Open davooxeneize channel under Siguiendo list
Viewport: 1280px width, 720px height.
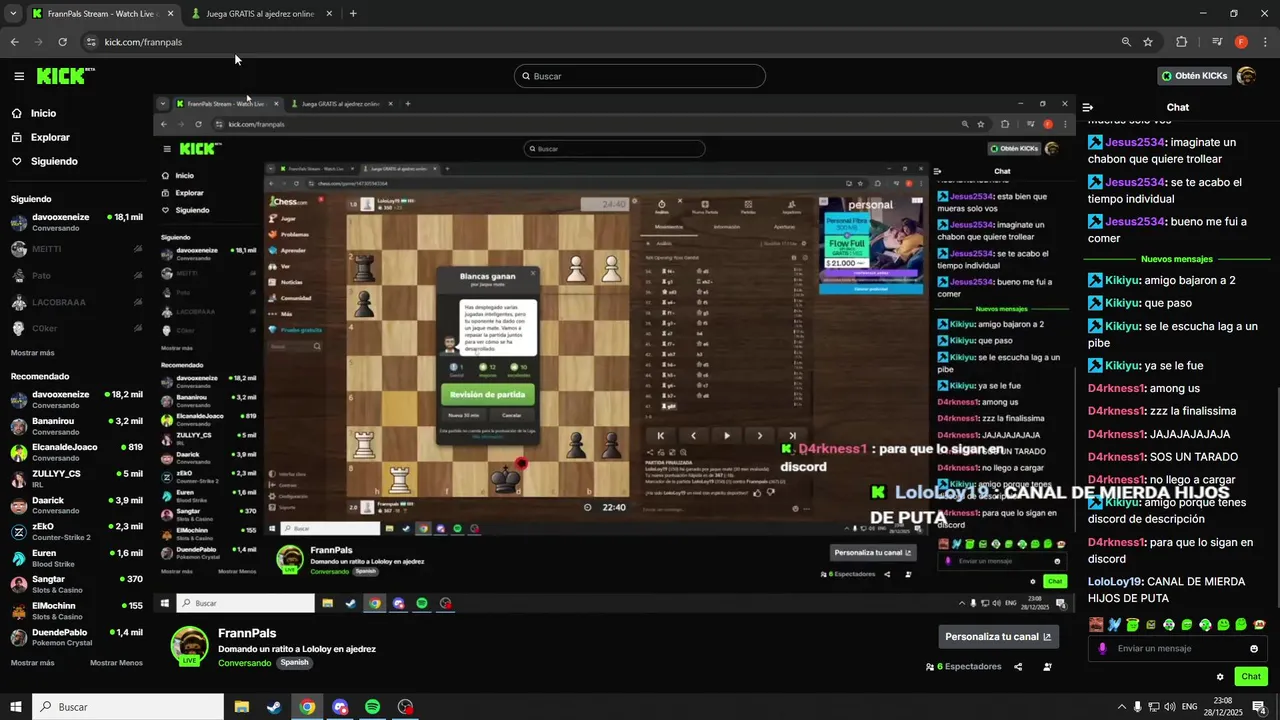click(76, 222)
